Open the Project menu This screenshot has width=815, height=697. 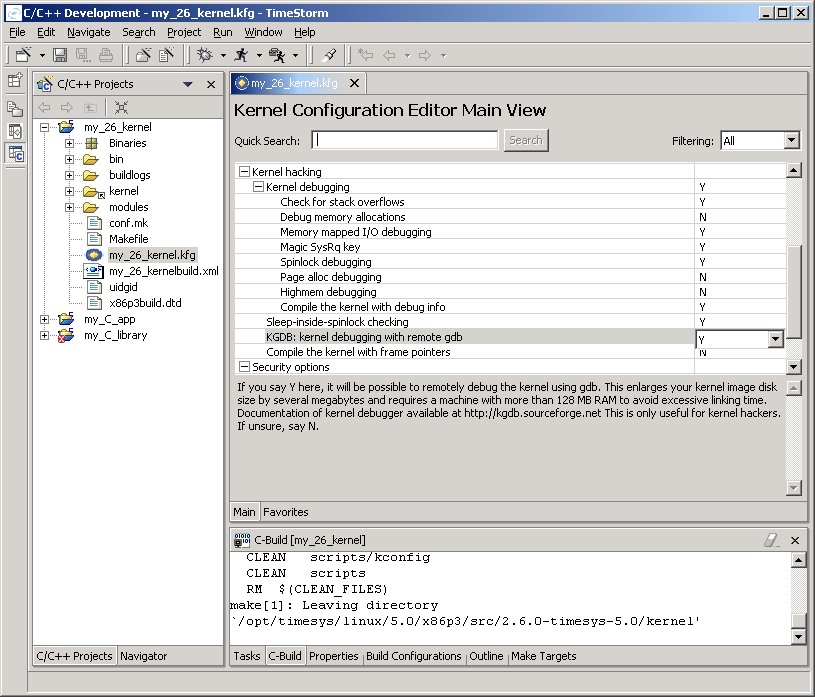184,32
